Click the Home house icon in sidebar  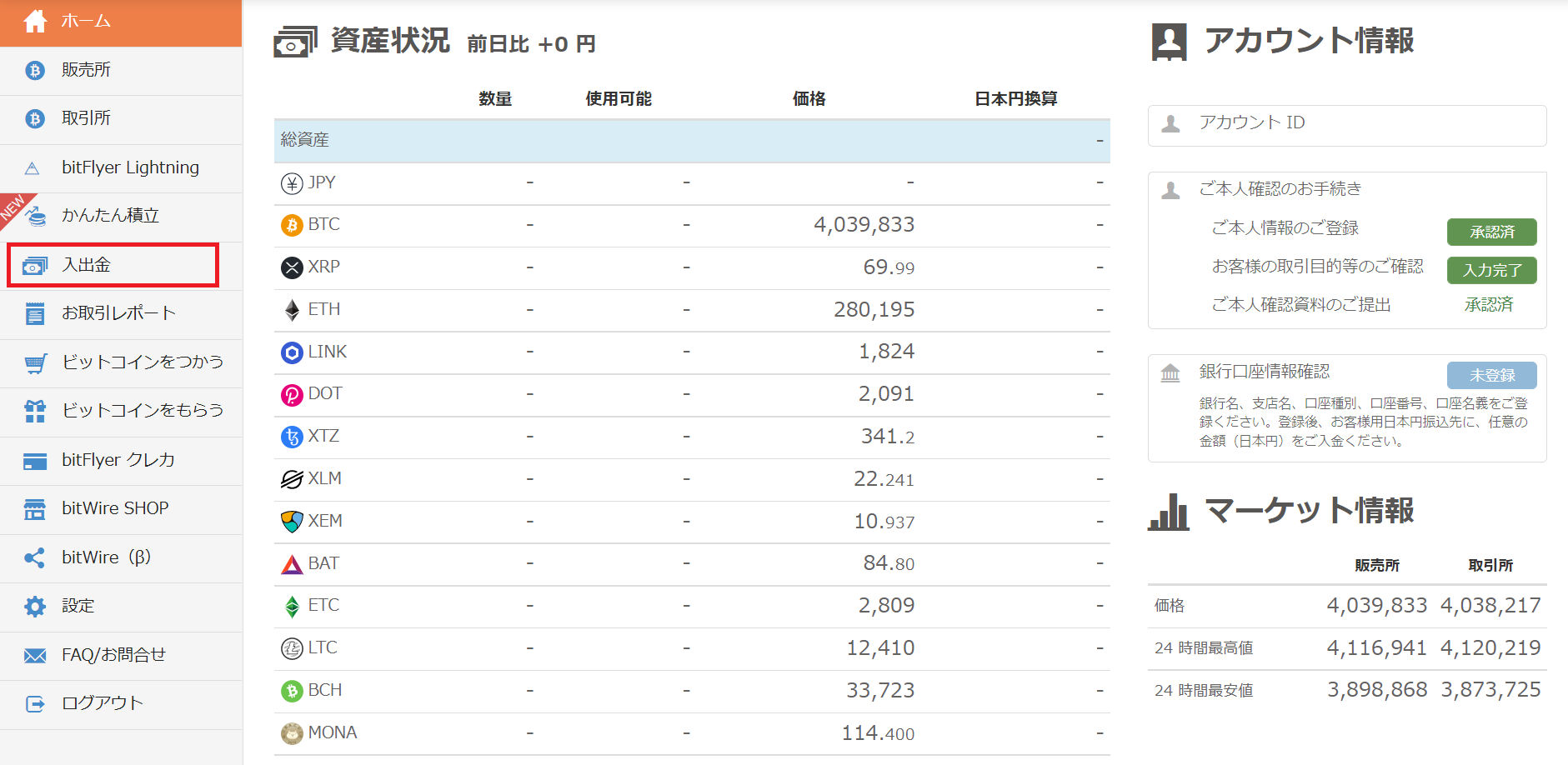[x=35, y=21]
